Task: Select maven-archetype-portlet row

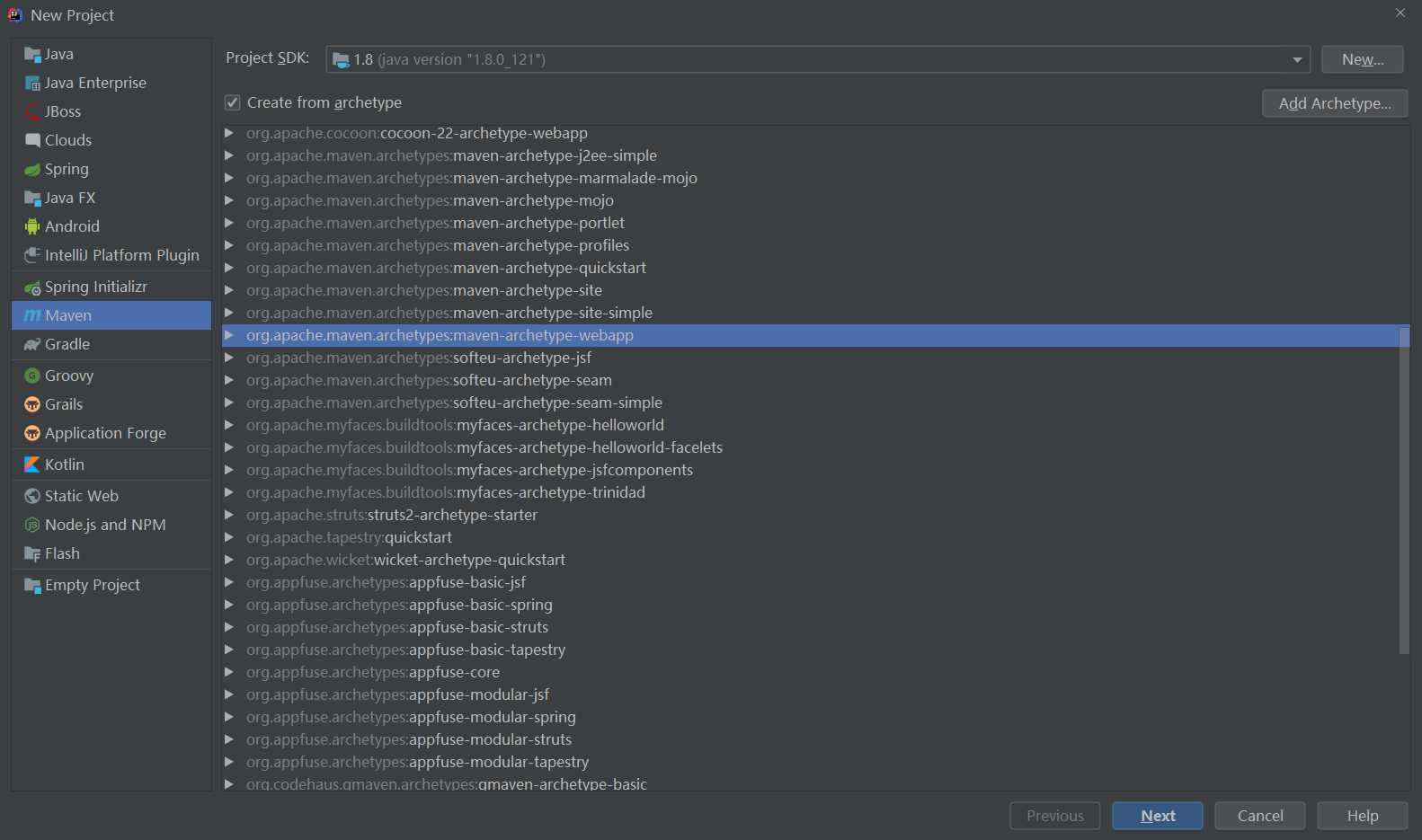Action: click(x=816, y=223)
